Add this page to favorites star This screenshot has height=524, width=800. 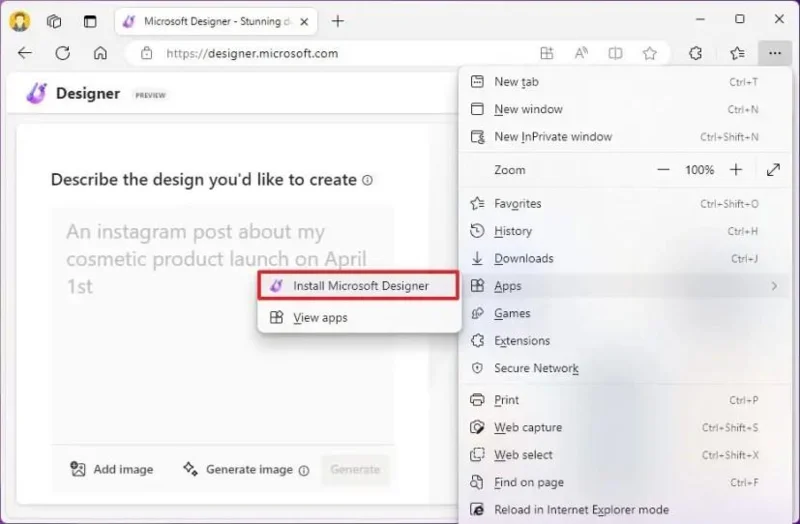click(x=649, y=53)
